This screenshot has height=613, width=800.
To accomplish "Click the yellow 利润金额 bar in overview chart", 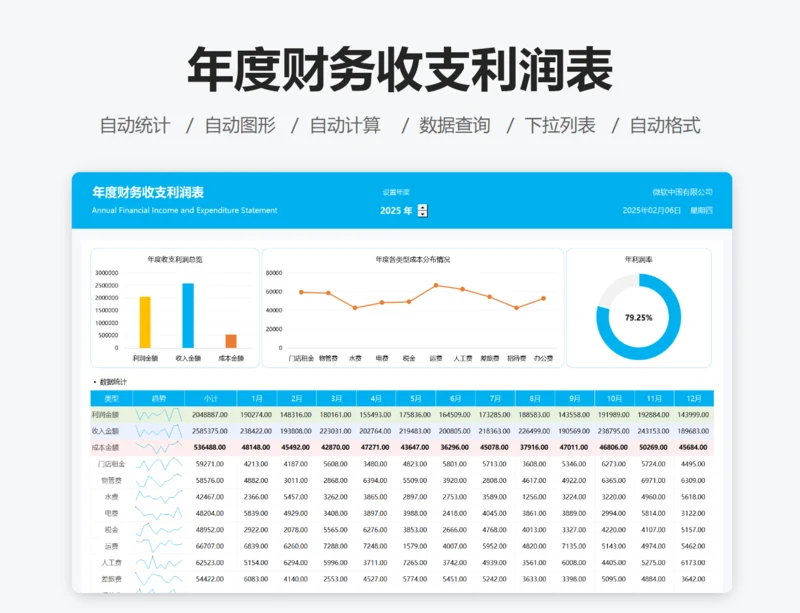I will click(145, 322).
